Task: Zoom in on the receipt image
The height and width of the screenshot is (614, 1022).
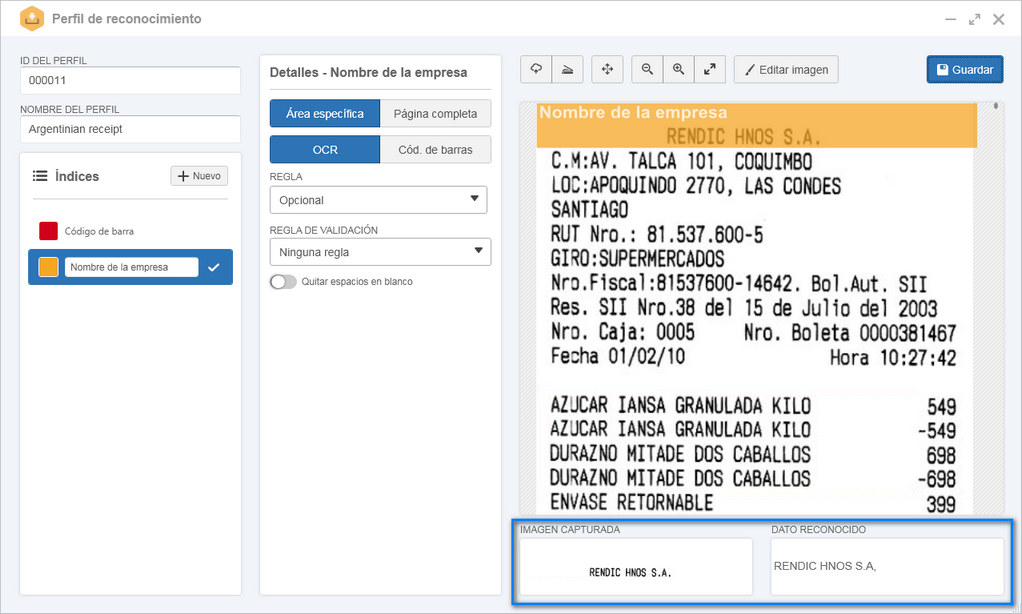Action: click(x=679, y=70)
